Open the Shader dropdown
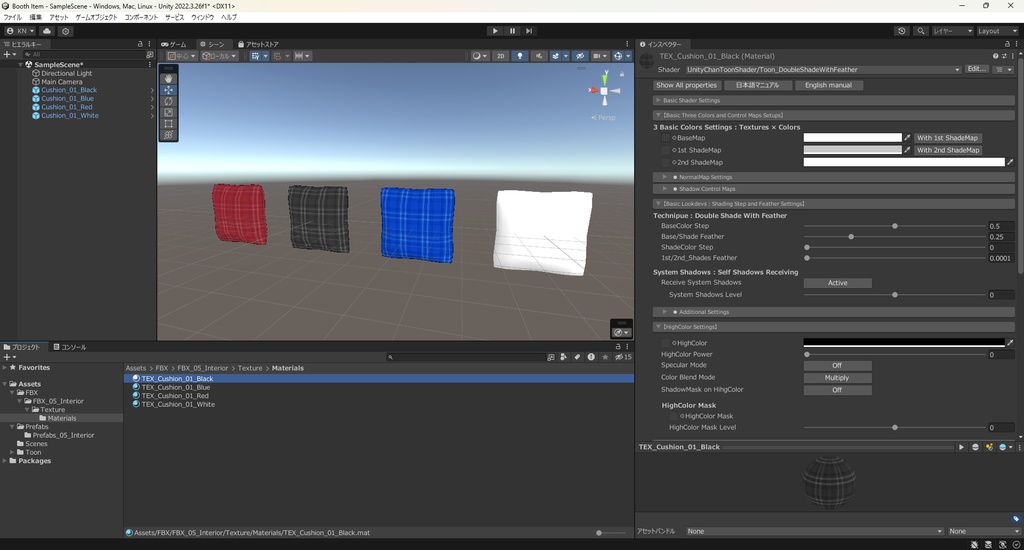Screen dimensions: 1024x550 click(823, 69)
